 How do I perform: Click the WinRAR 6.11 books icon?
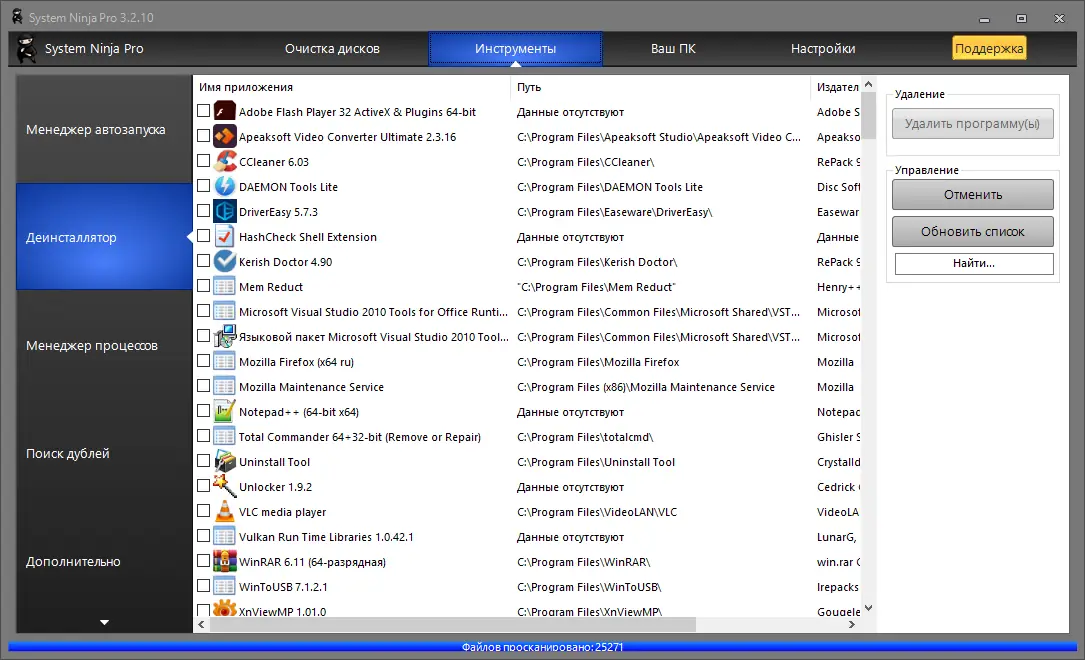pyautogui.click(x=224, y=561)
